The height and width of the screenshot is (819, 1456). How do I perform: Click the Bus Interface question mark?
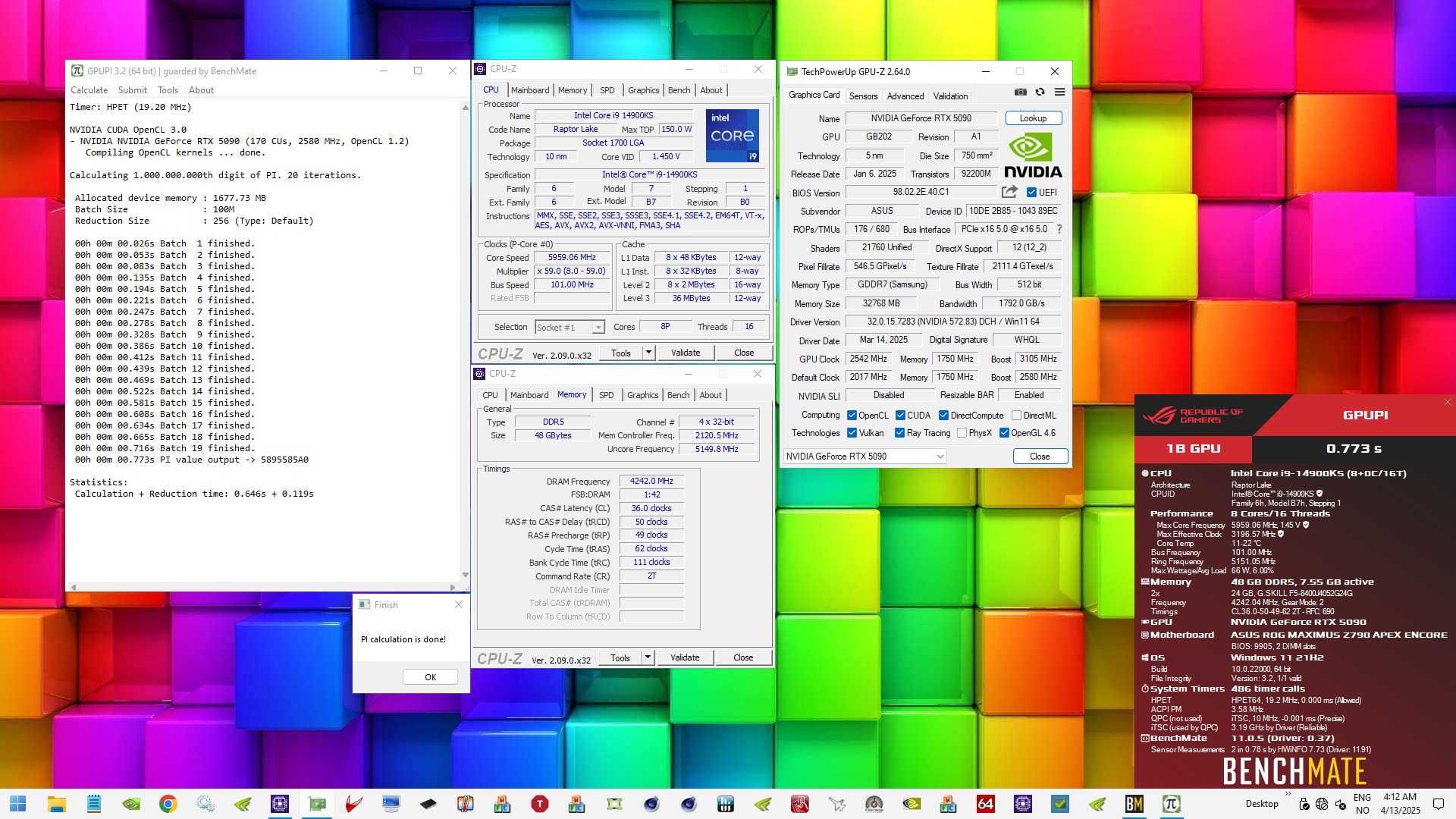pyautogui.click(x=1059, y=229)
